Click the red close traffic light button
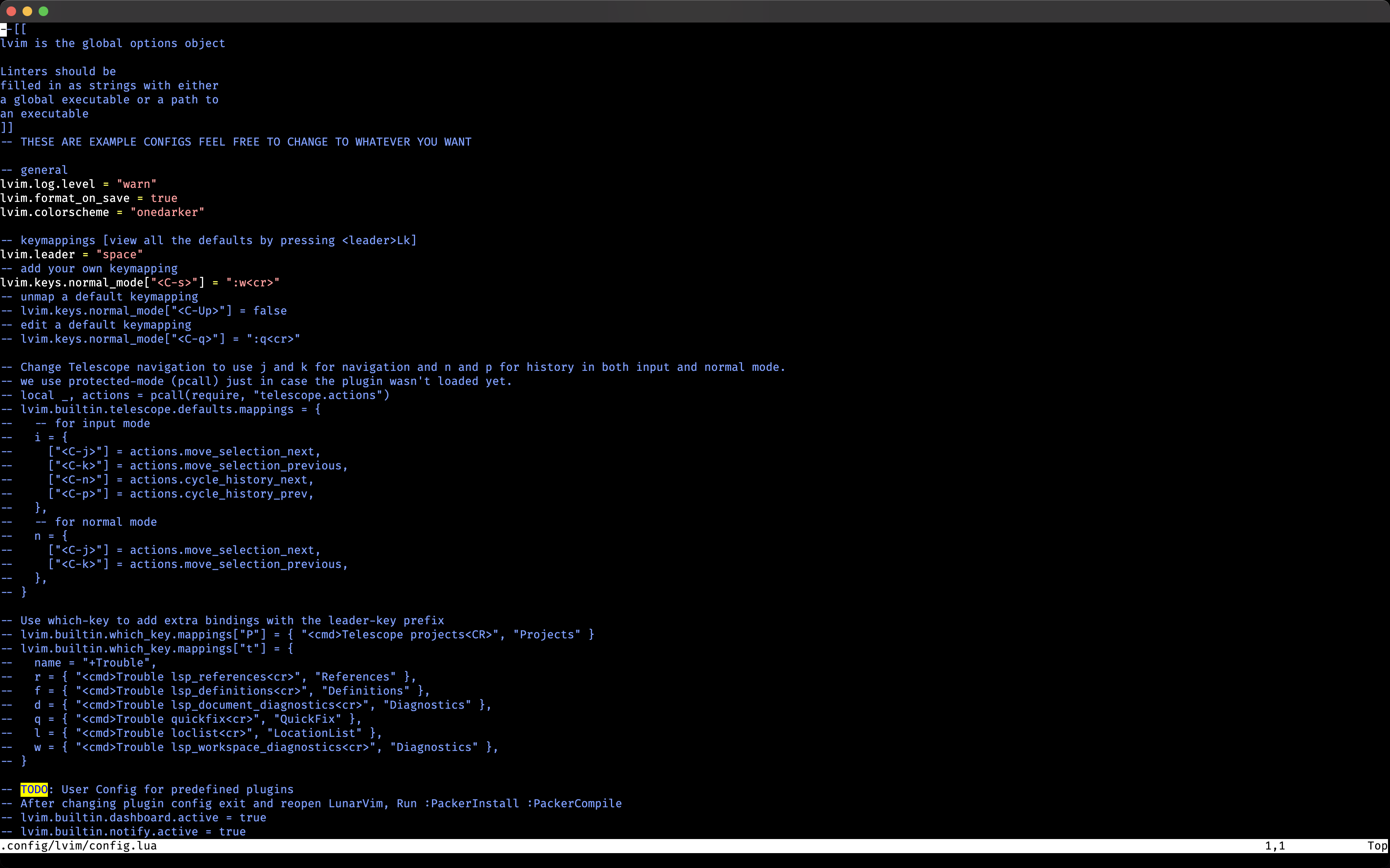The image size is (1390, 868). point(10,11)
